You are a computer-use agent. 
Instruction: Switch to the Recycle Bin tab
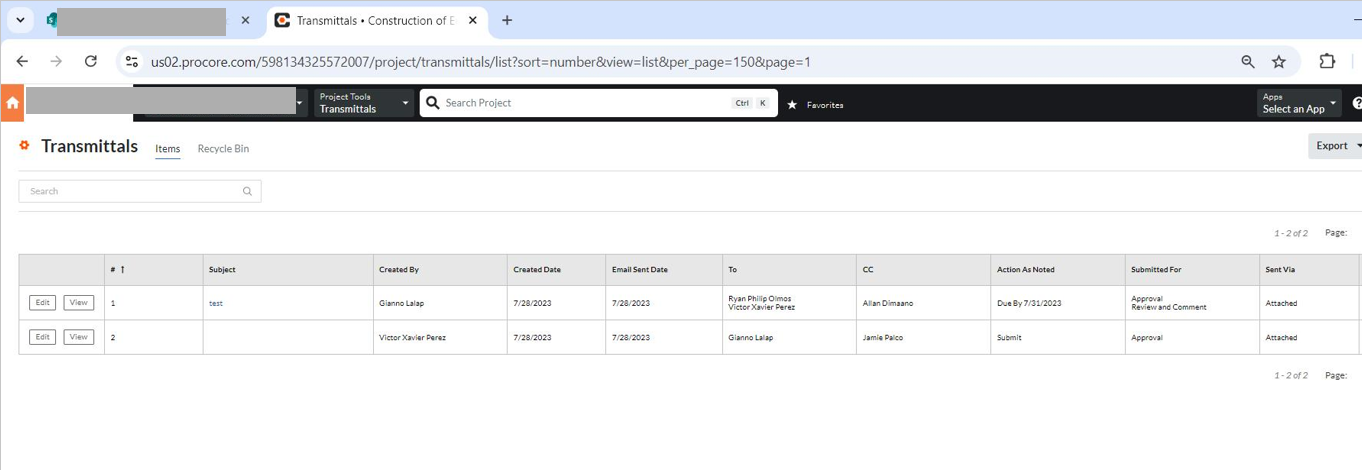pyautogui.click(x=223, y=149)
